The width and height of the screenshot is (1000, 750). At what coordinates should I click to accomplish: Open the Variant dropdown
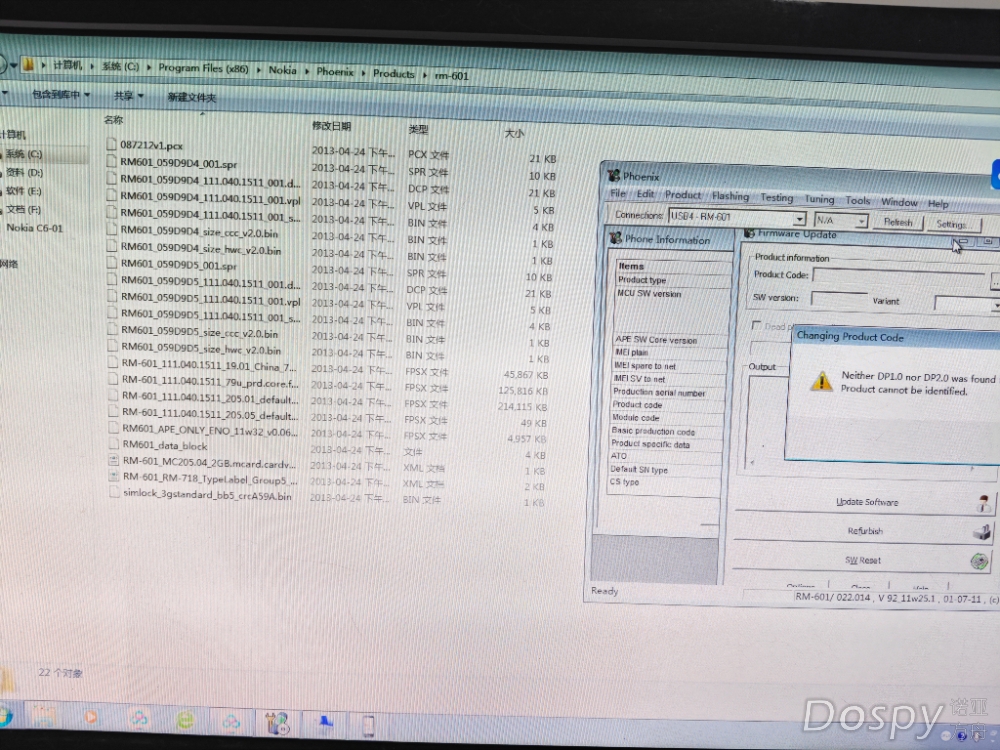coord(995,304)
